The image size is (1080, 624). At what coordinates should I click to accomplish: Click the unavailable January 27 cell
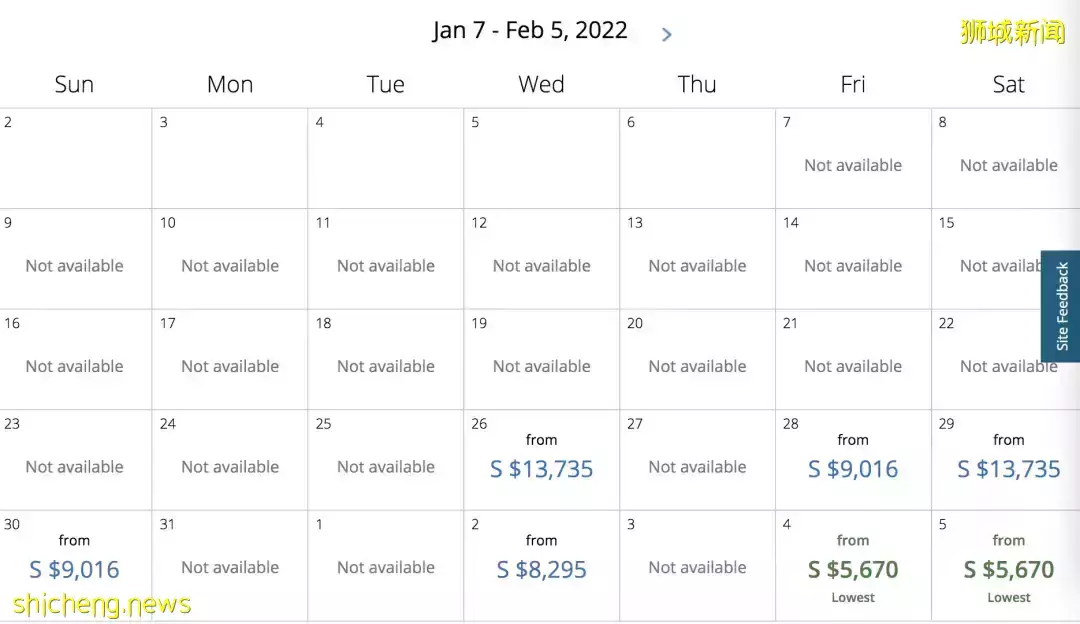click(697, 460)
